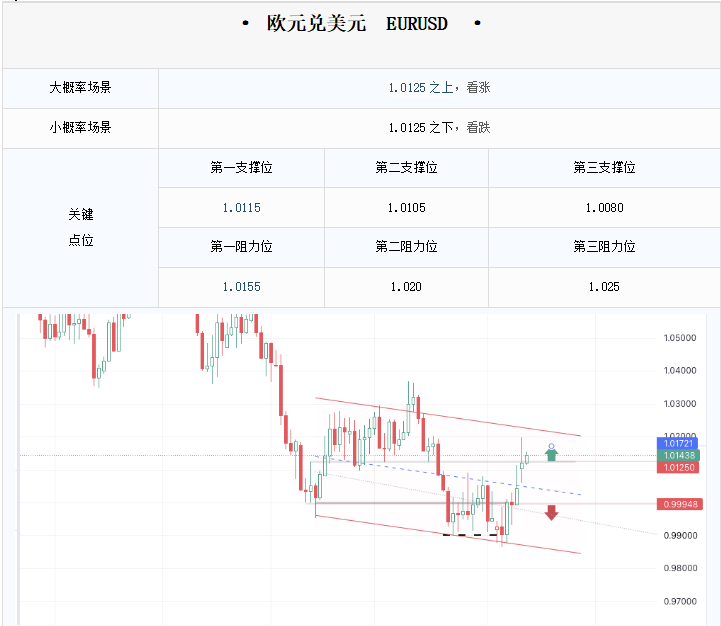This screenshot has width=721, height=626.
Task: Click the "1.0125 之上，看涨" scenario text
Action: [439, 88]
